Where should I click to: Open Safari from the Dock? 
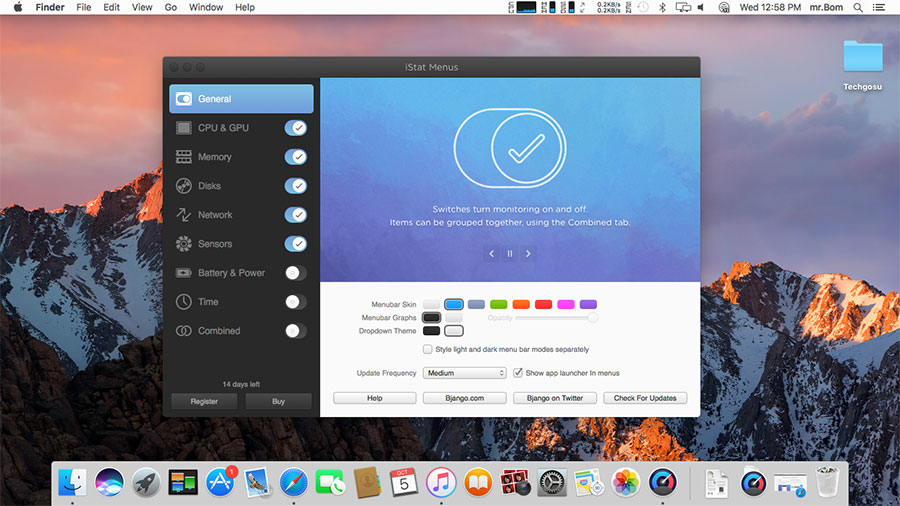[293, 482]
